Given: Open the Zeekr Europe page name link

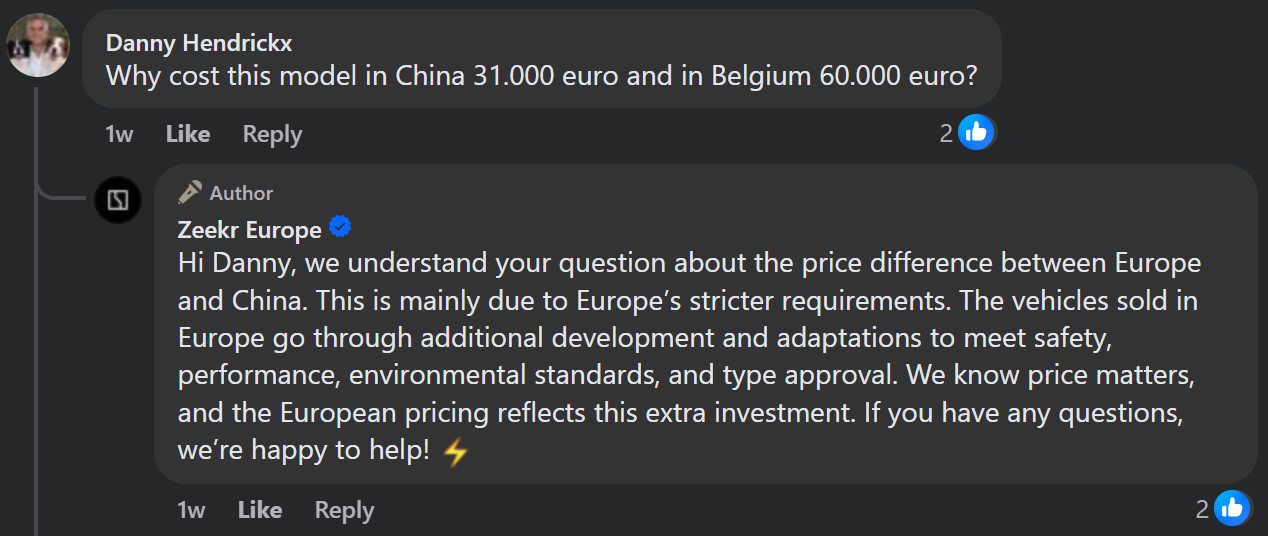Looking at the screenshot, I should click(249, 229).
